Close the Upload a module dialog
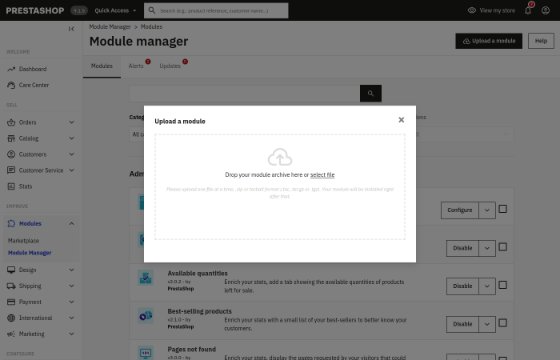The image size is (560, 360). point(401,120)
